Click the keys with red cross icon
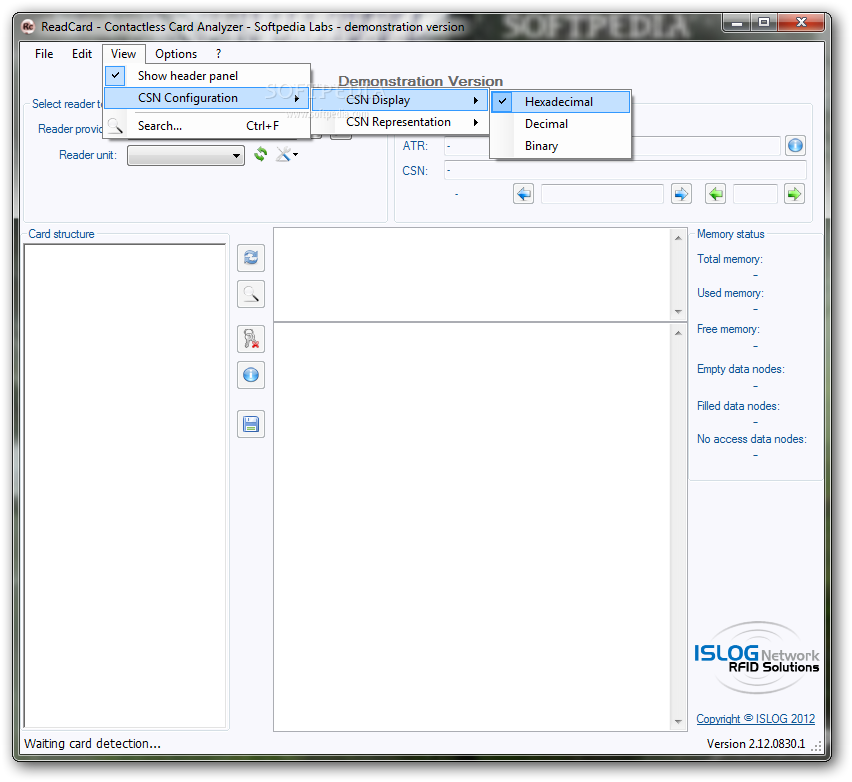 (251, 339)
